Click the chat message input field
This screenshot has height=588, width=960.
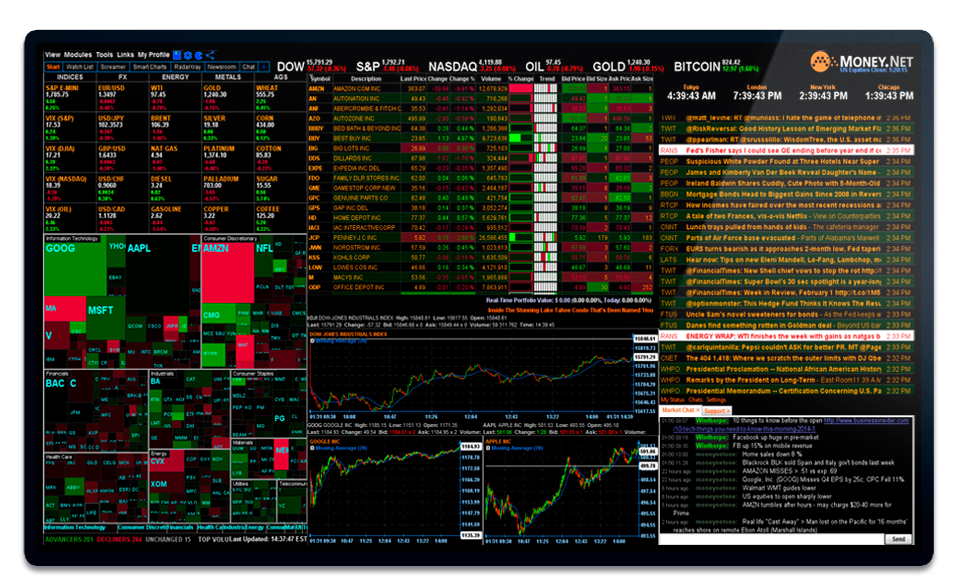pos(771,539)
